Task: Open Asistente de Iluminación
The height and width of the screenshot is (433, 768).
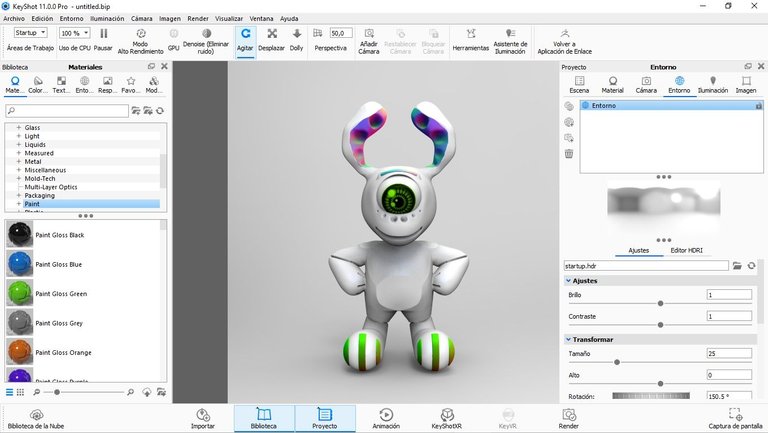Action: coord(510,41)
